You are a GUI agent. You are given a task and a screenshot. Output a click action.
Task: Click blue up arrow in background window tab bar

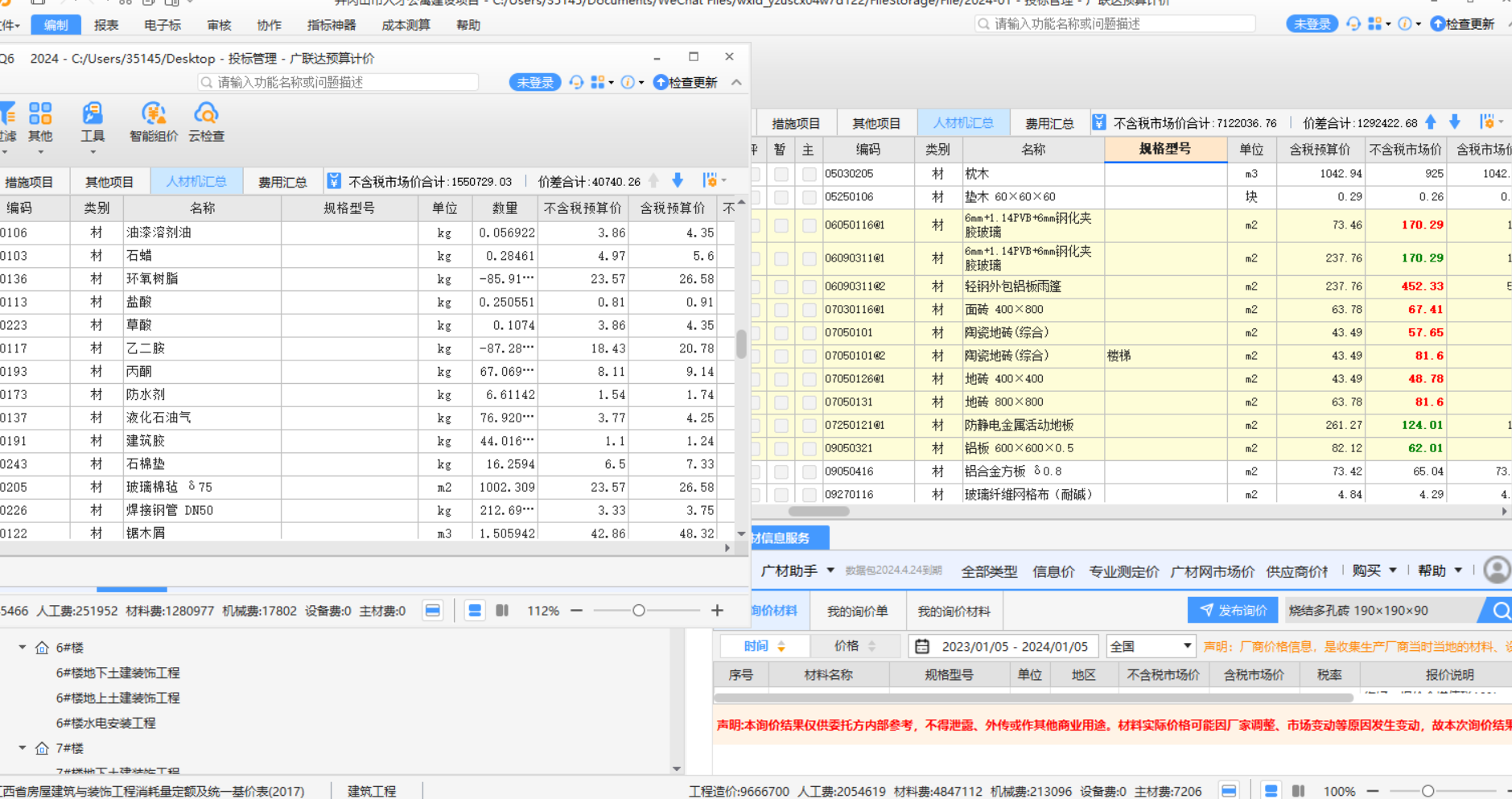[1431, 122]
